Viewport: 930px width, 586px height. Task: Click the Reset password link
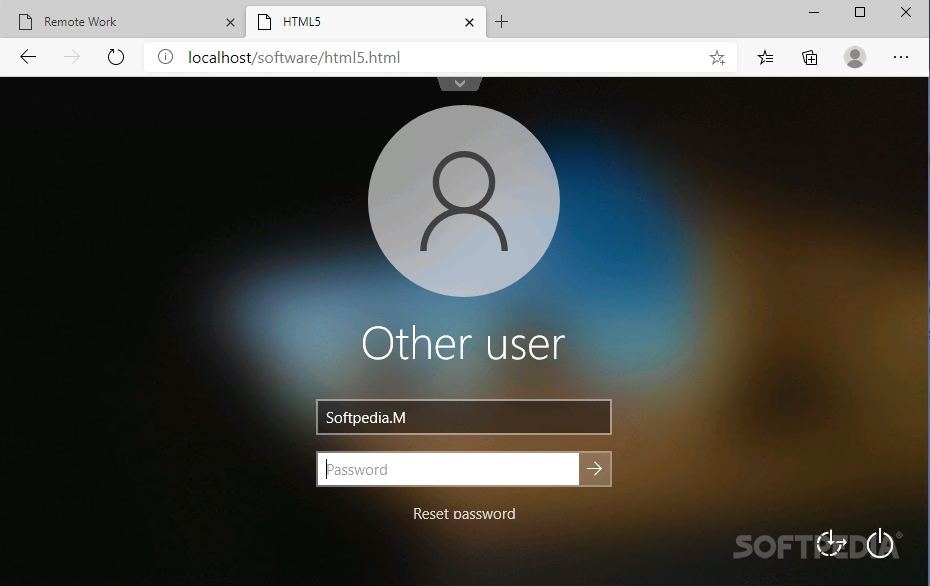point(464,514)
